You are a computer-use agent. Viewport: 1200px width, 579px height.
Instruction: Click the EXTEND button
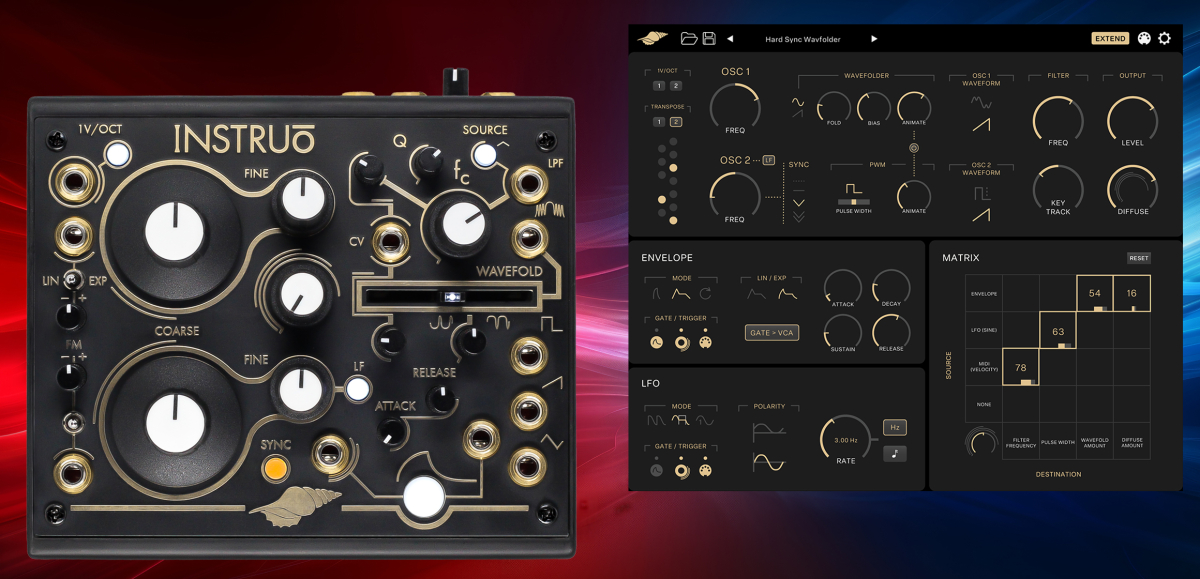[1110, 38]
